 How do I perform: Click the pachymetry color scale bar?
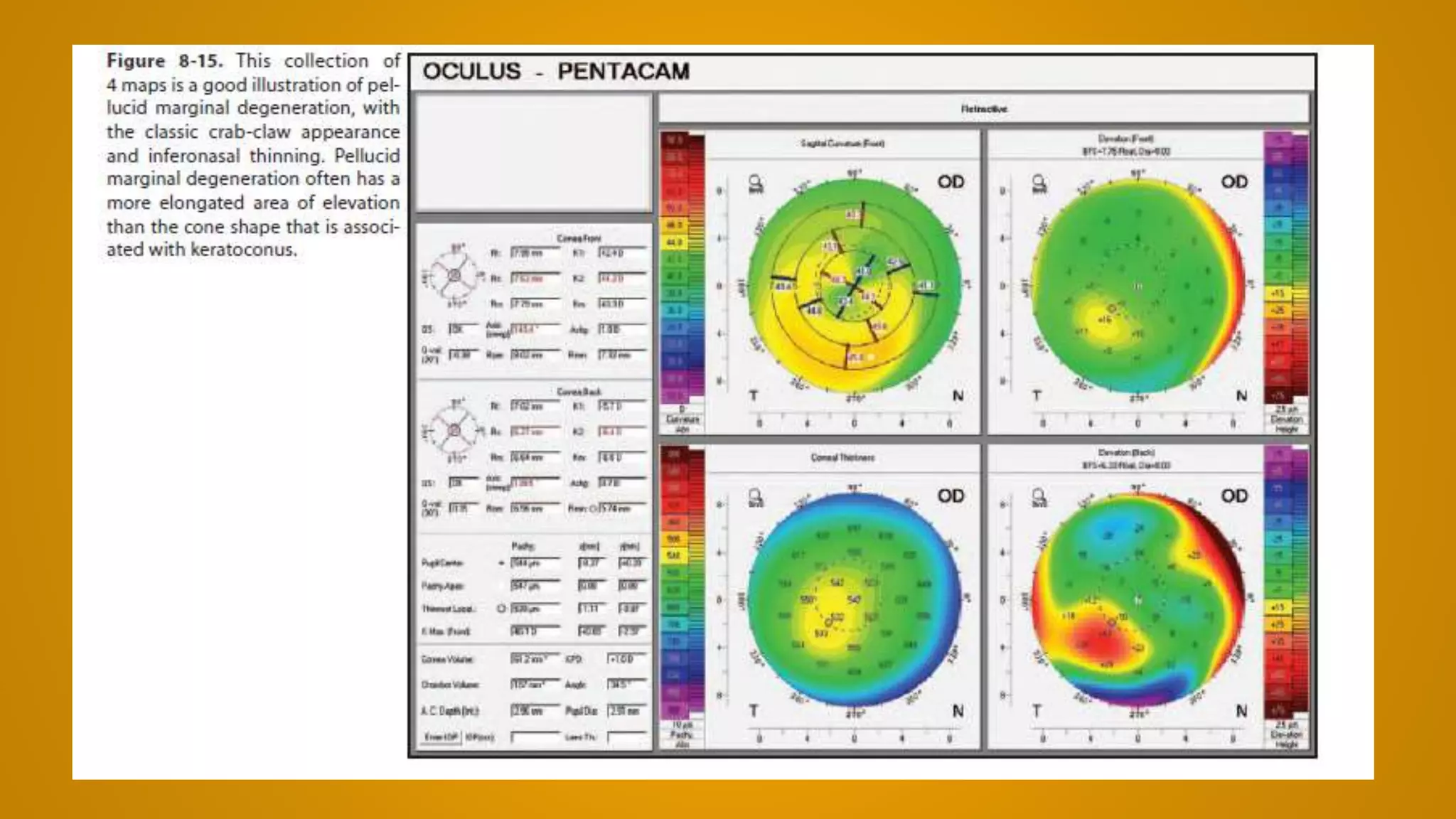[x=682, y=583]
